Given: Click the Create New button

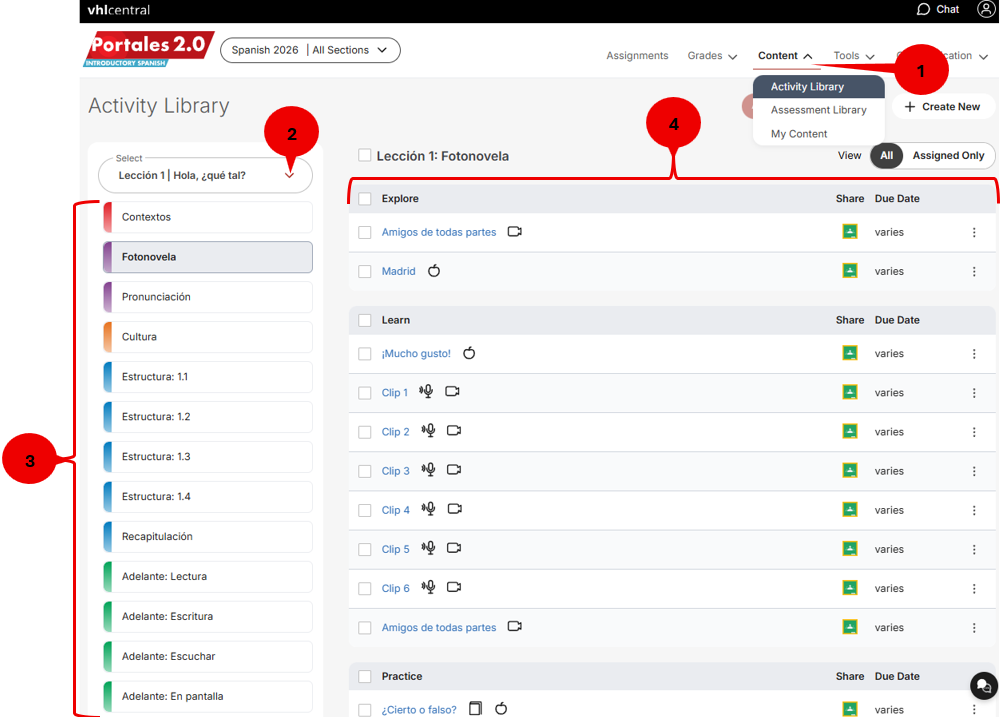Looking at the screenshot, I should (943, 107).
